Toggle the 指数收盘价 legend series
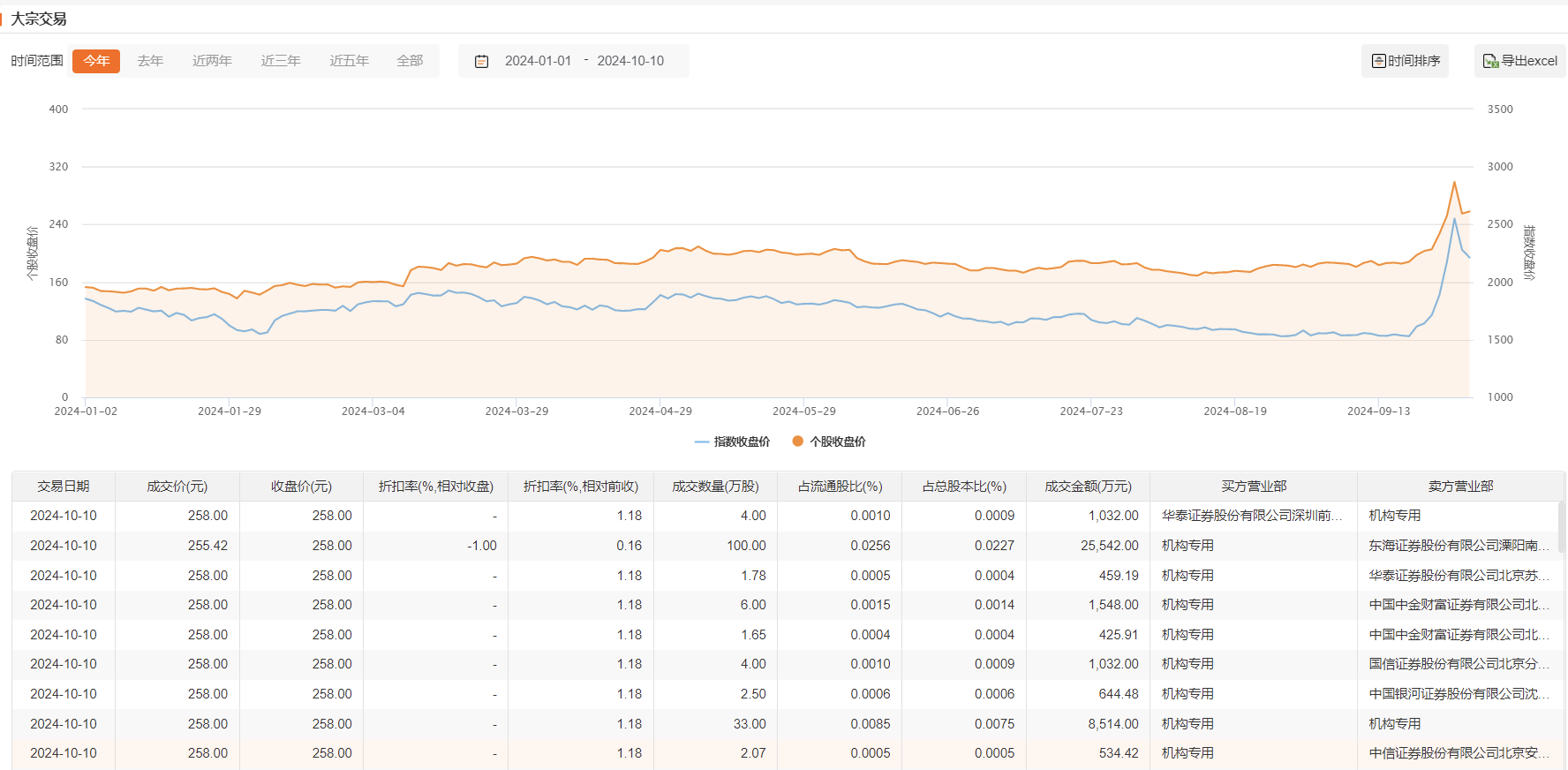 732,442
